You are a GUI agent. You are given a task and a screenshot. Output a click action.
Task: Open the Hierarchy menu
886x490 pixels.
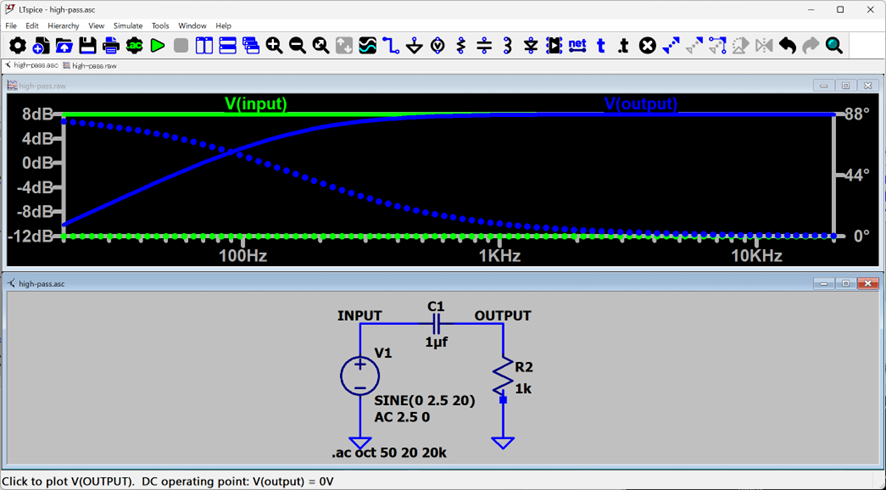pos(63,26)
